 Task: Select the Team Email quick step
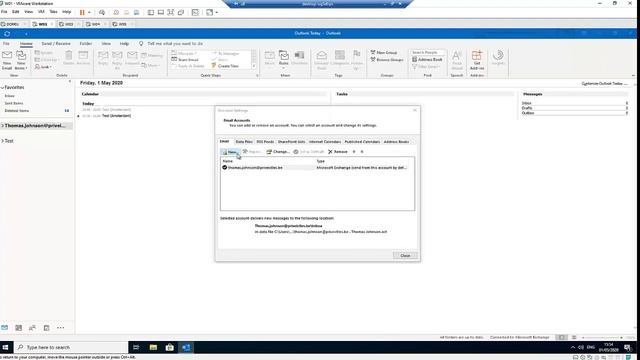point(185,60)
